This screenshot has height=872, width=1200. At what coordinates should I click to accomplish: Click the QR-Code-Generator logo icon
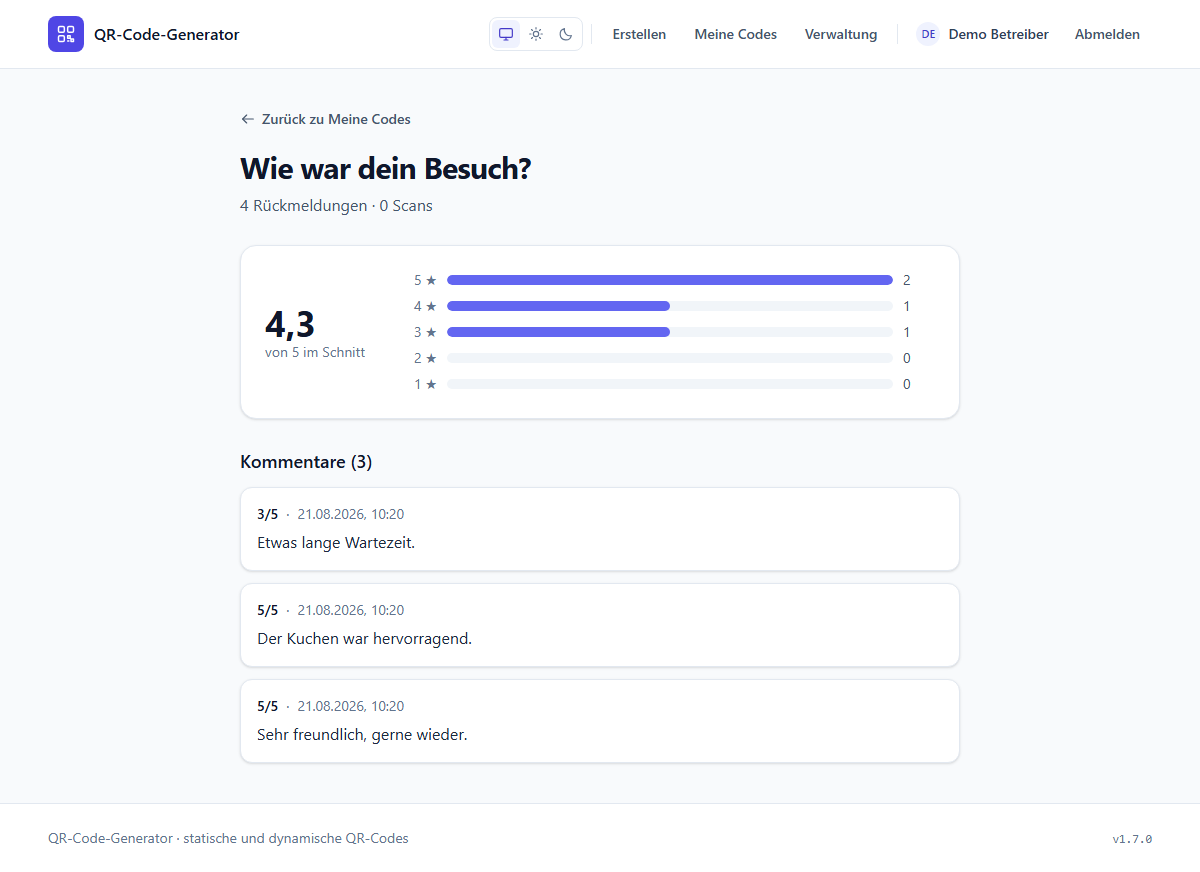point(66,34)
